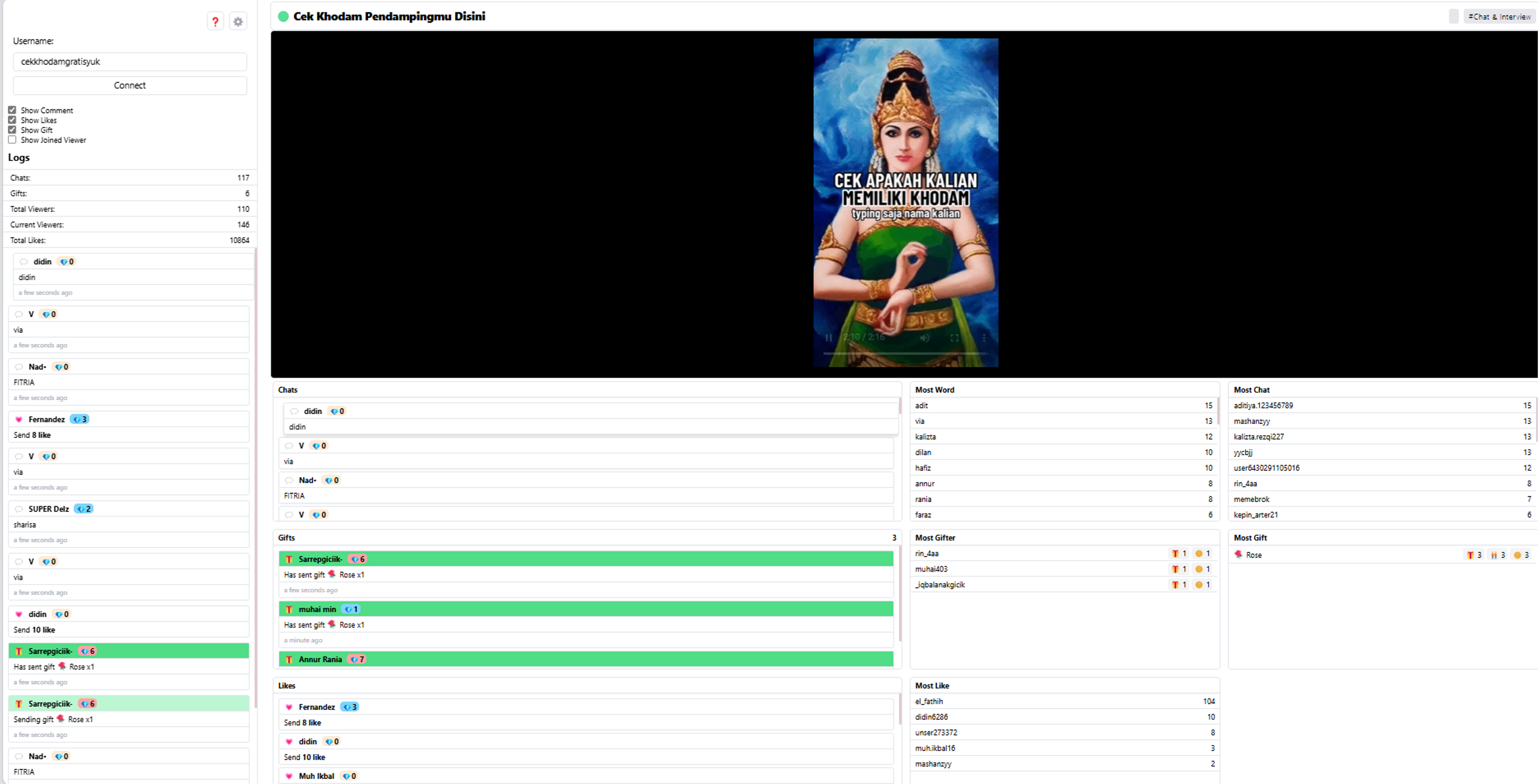Open the #Chat & Interview button
The width and height of the screenshot is (1538, 784).
[x=1500, y=16]
